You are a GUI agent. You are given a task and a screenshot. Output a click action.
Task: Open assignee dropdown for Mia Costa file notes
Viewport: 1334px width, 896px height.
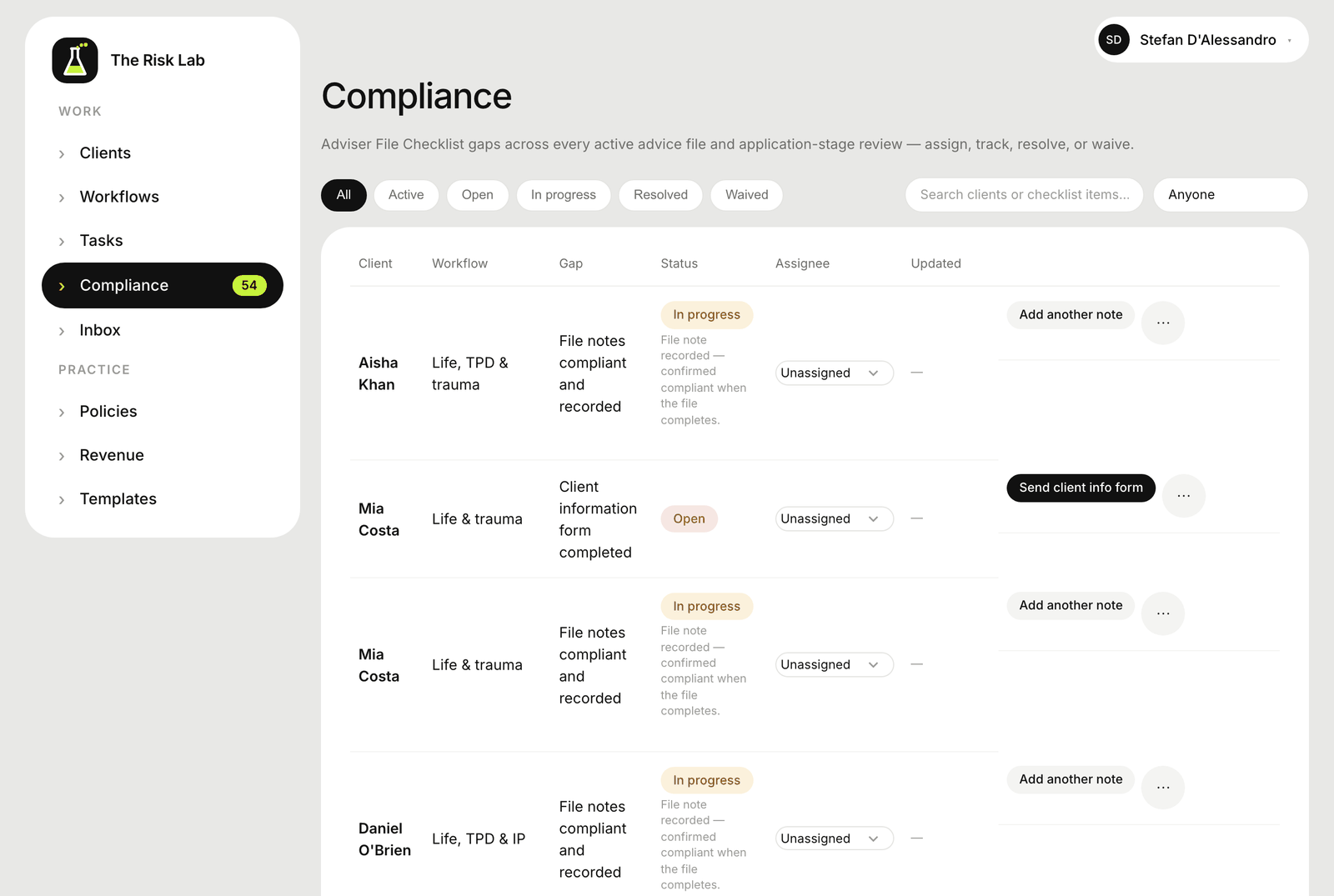[834, 664]
